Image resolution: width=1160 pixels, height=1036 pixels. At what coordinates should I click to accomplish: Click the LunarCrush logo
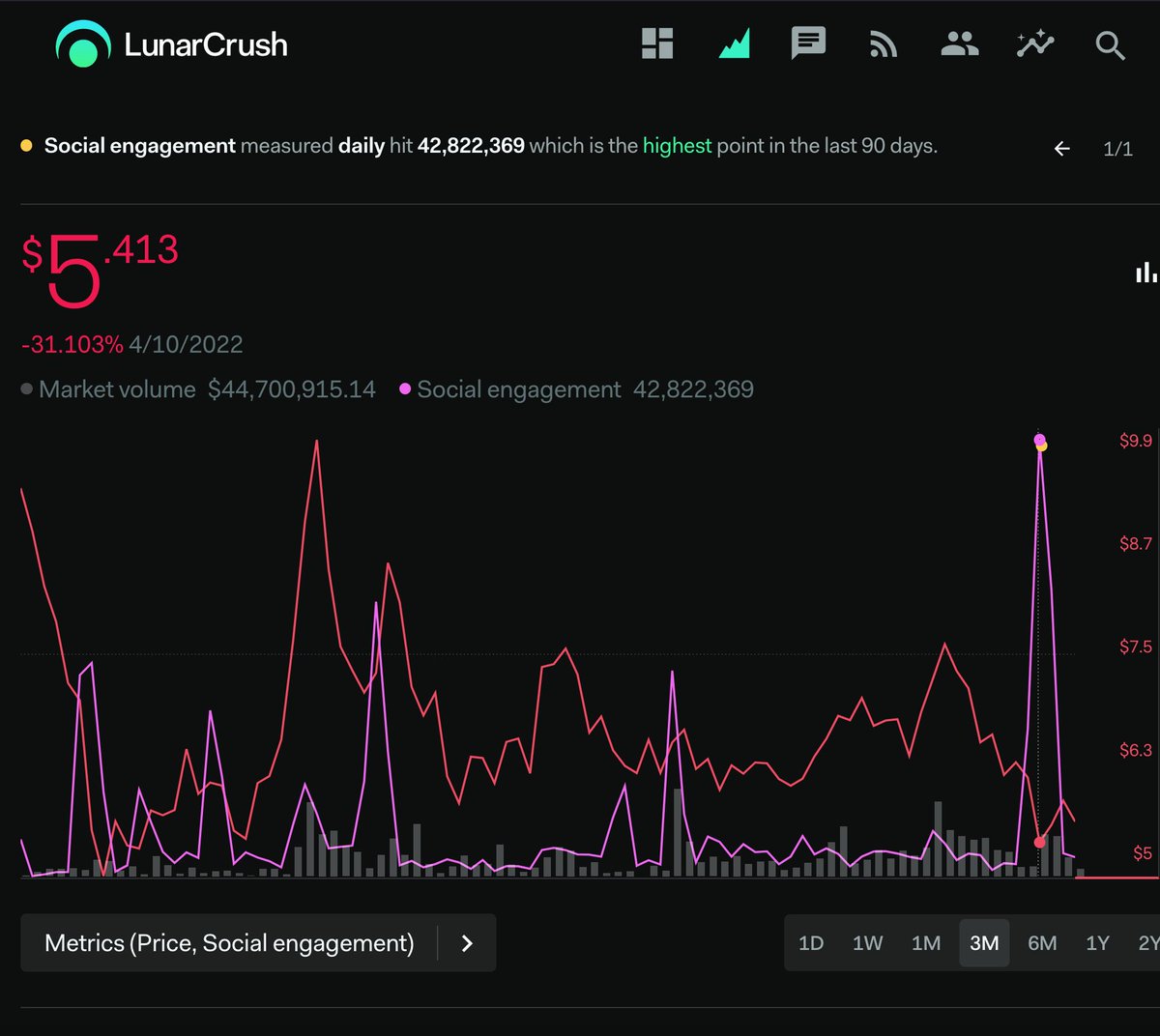click(170, 43)
